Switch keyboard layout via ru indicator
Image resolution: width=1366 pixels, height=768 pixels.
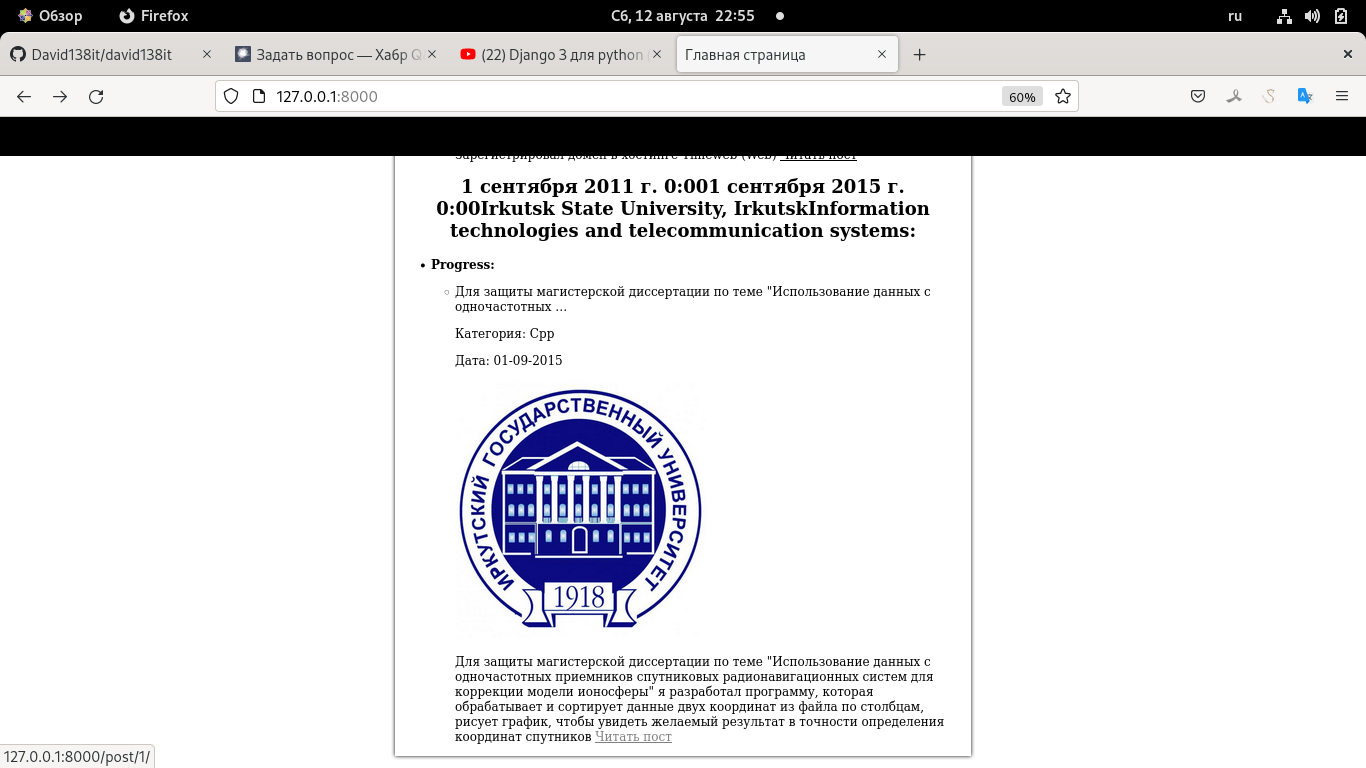pos(1235,16)
